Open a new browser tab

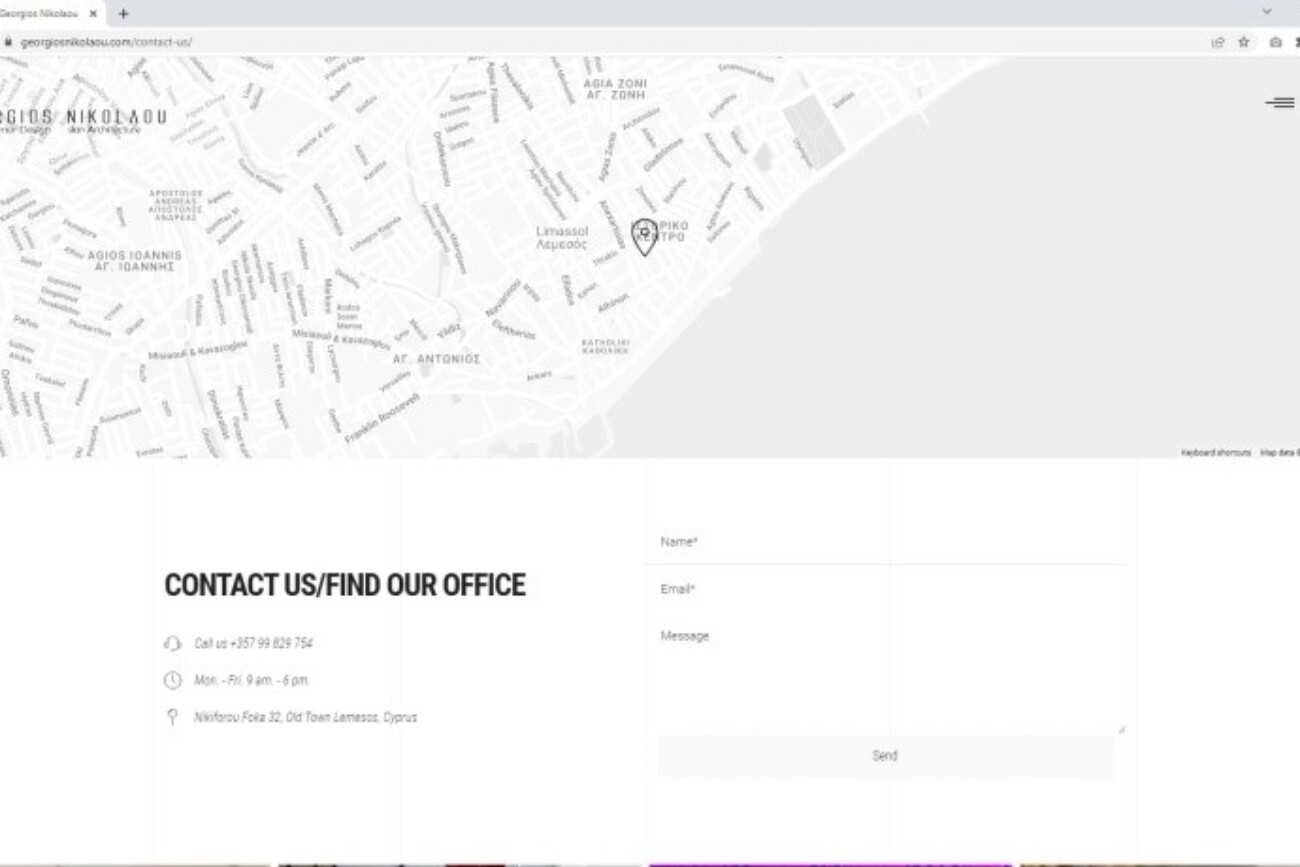point(123,14)
